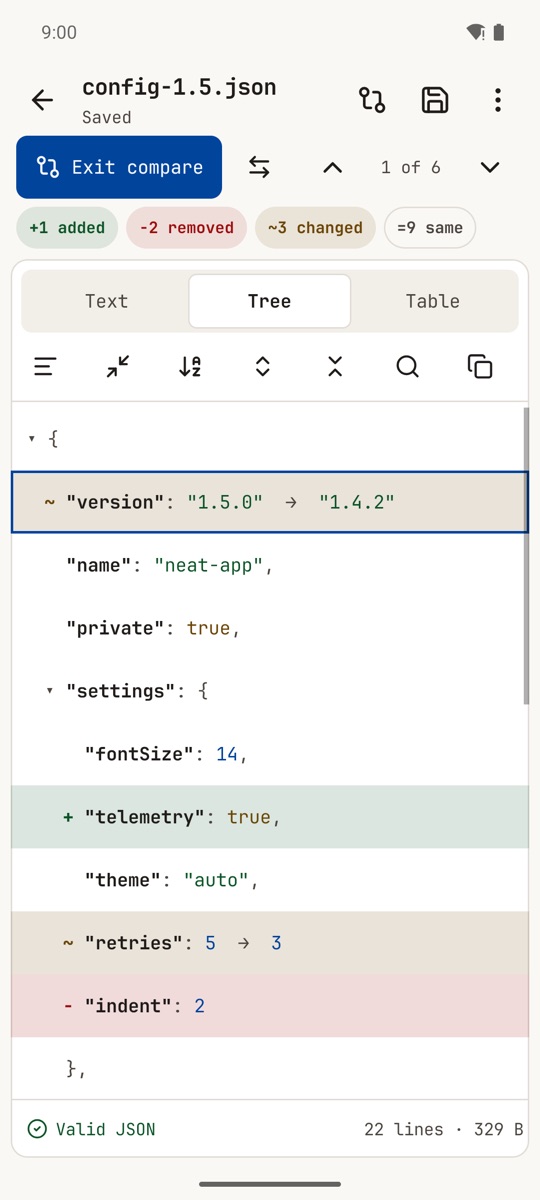Tap the config-1.5.json file title

point(179,88)
